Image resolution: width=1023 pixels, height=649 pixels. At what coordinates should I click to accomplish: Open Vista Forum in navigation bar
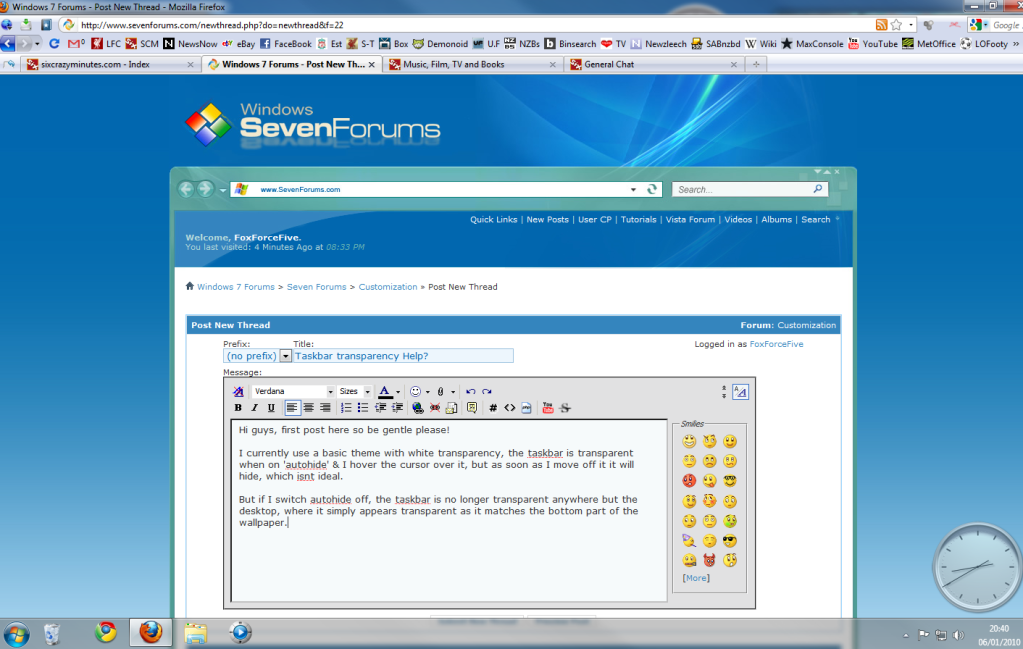[690, 220]
